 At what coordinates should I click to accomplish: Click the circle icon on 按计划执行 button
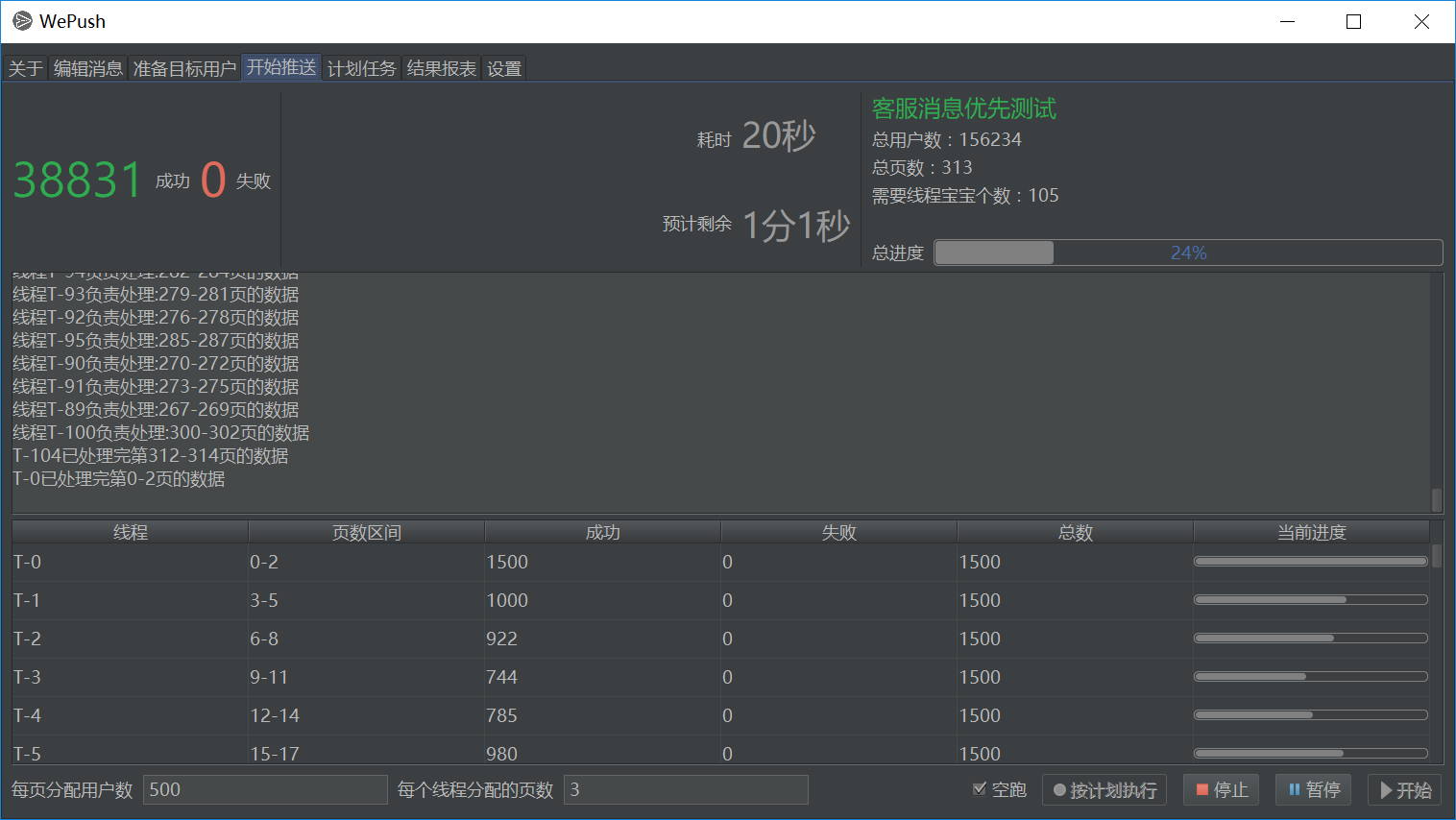click(1060, 789)
